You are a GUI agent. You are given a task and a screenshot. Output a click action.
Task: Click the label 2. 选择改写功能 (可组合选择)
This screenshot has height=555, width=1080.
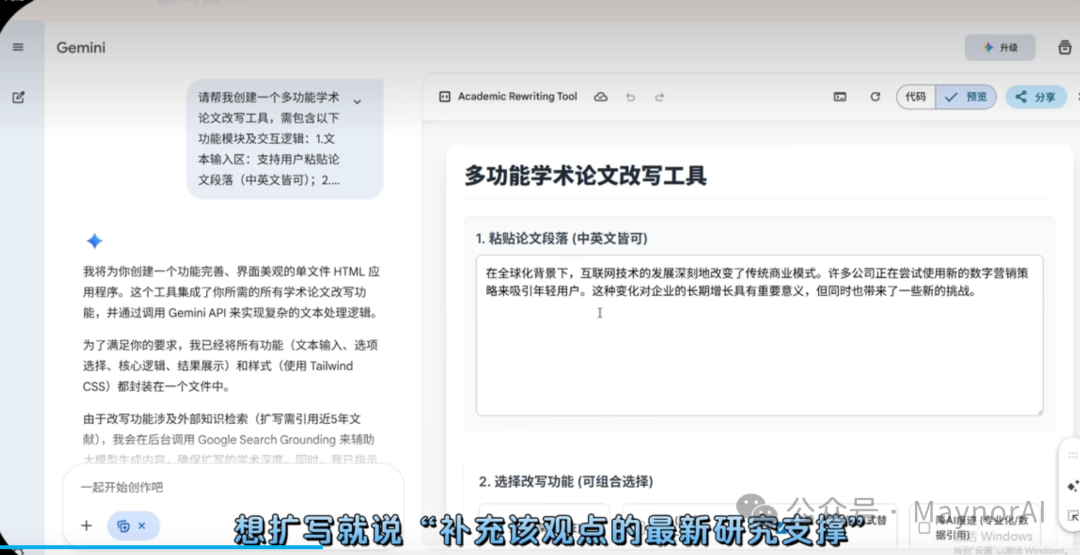[x=565, y=481]
